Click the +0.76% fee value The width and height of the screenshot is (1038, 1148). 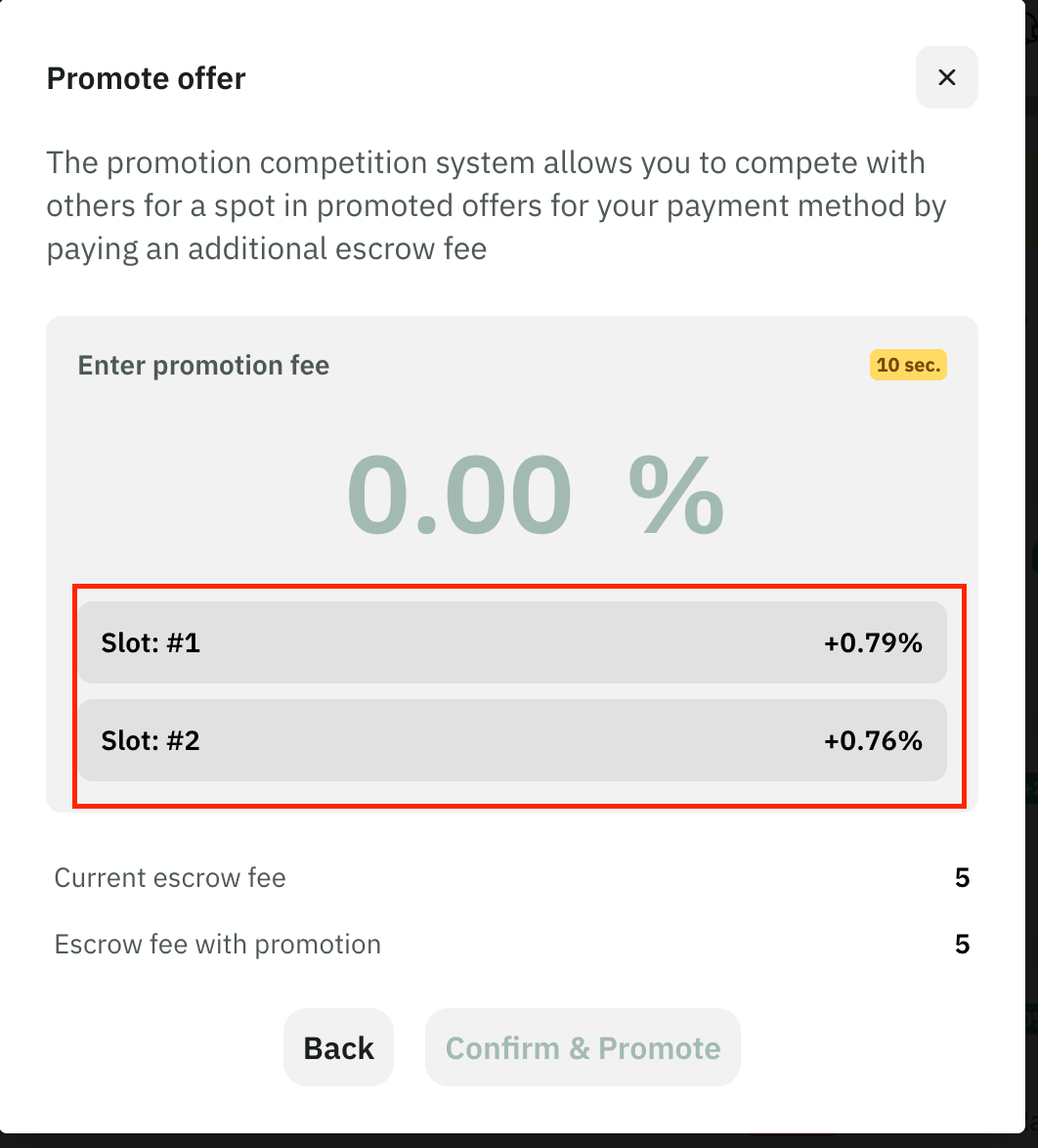(873, 740)
